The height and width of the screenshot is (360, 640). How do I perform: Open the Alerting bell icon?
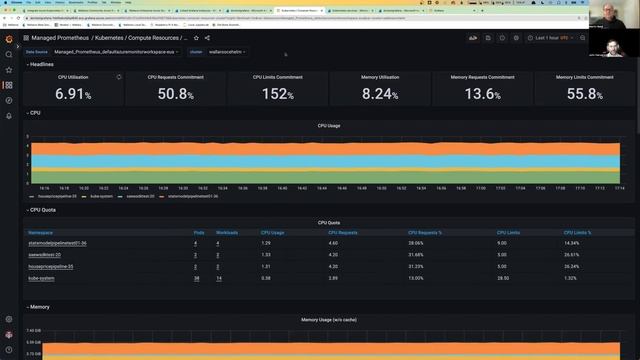tap(9, 116)
